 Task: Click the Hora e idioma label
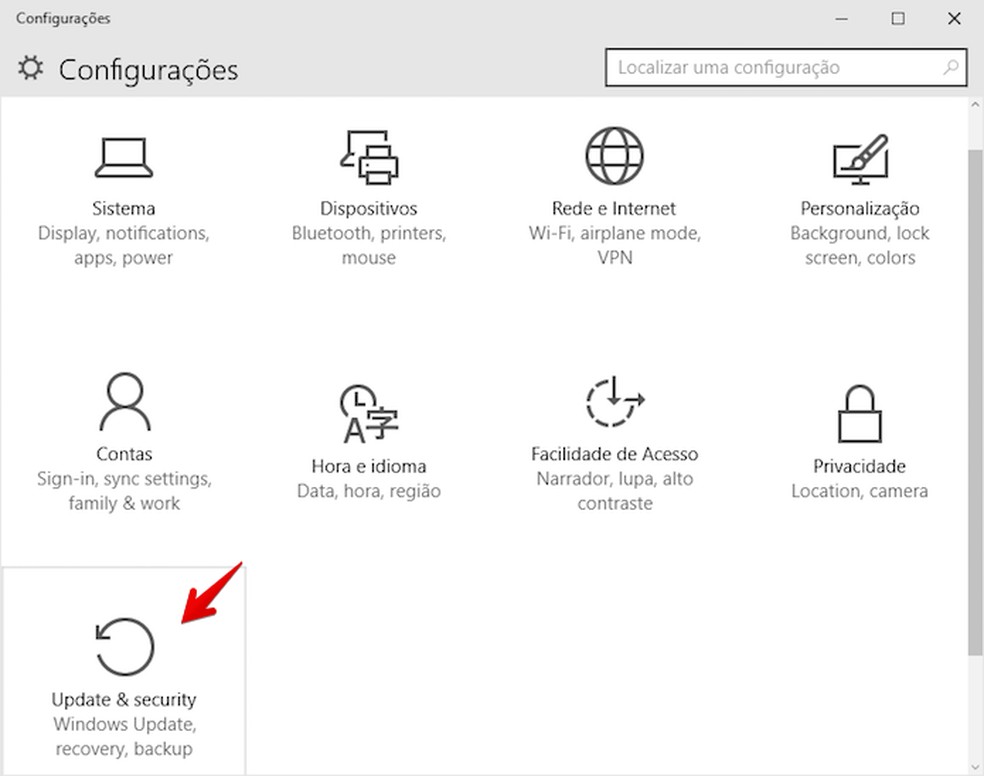click(x=369, y=466)
